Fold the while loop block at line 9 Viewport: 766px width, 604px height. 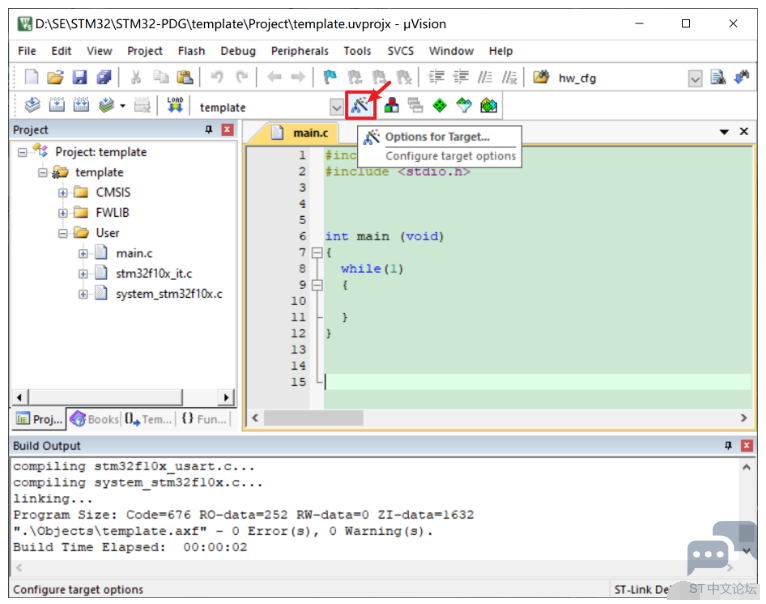click(317, 285)
